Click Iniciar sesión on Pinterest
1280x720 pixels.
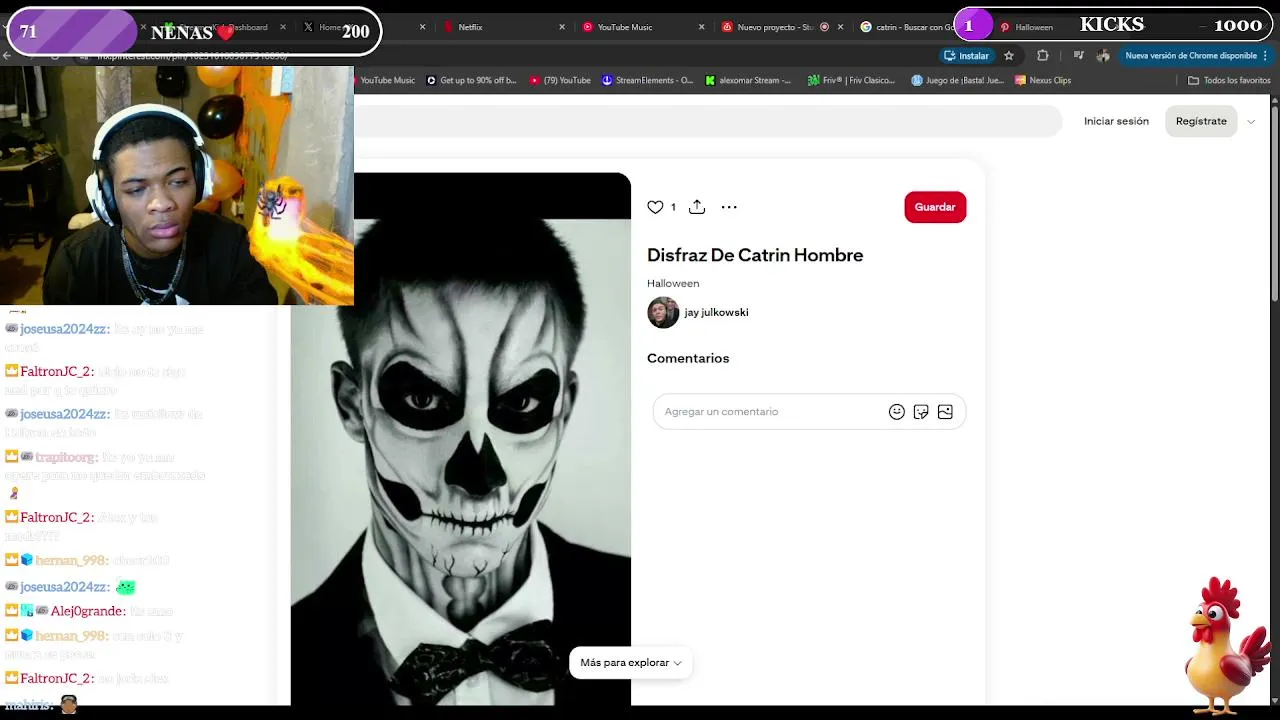click(x=1116, y=121)
